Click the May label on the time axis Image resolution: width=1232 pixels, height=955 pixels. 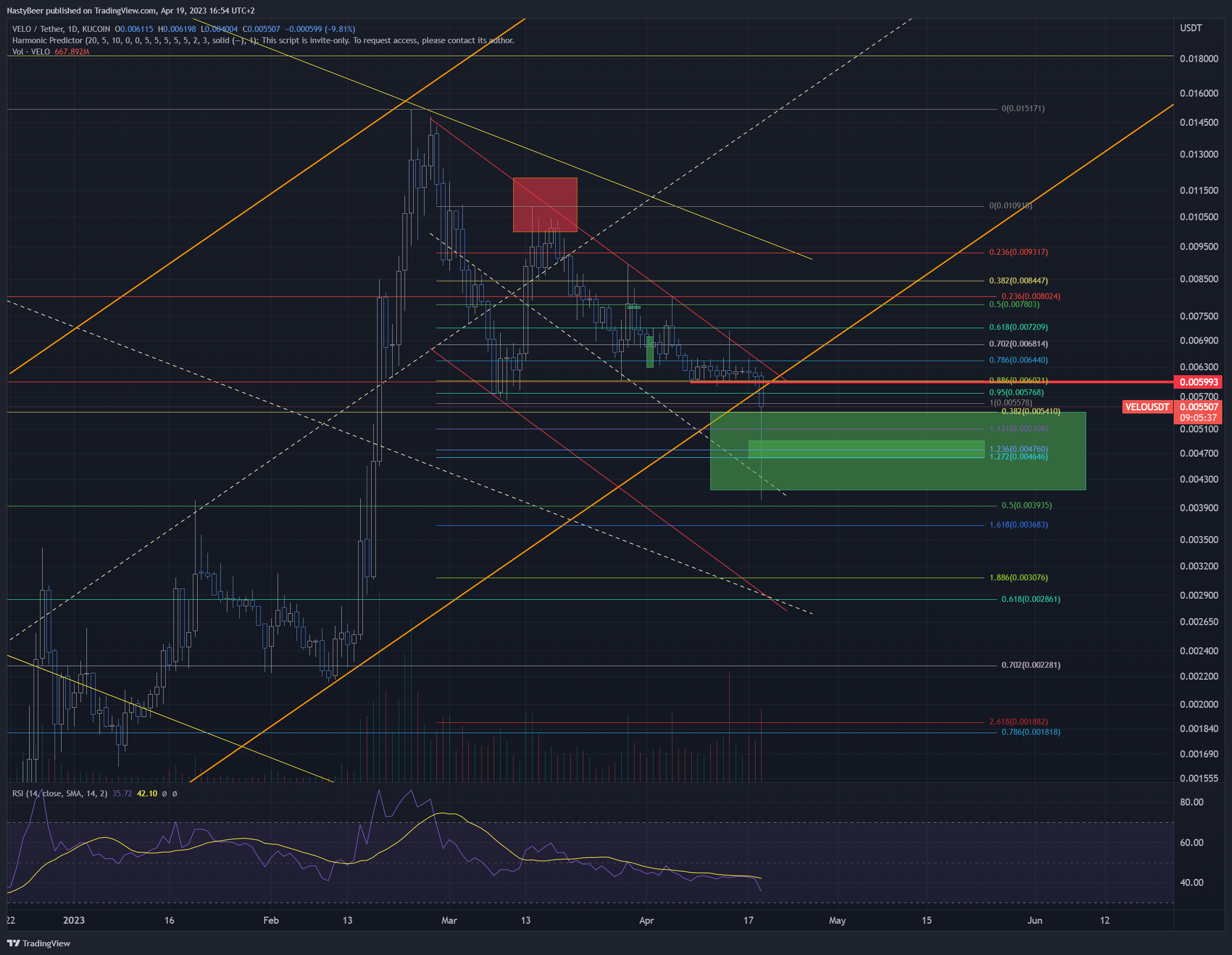pyautogui.click(x=837, y=920)
